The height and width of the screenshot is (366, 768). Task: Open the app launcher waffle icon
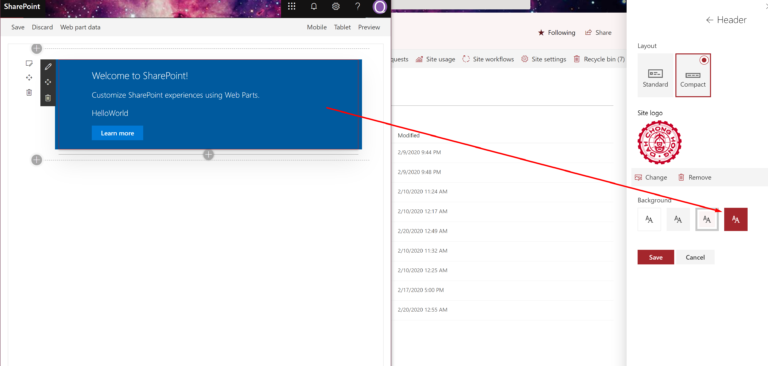[292, 6]
